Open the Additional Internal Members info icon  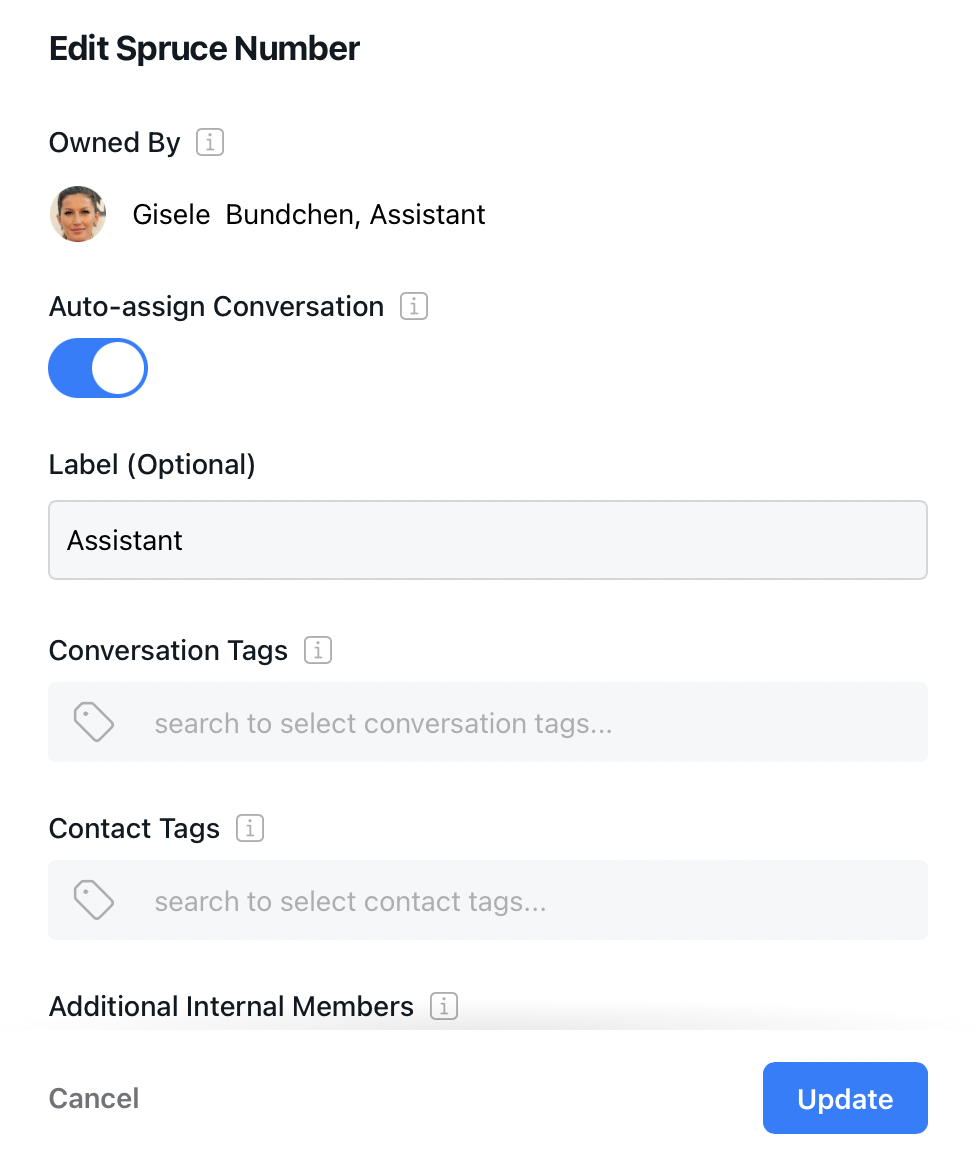click(443, 1006)
